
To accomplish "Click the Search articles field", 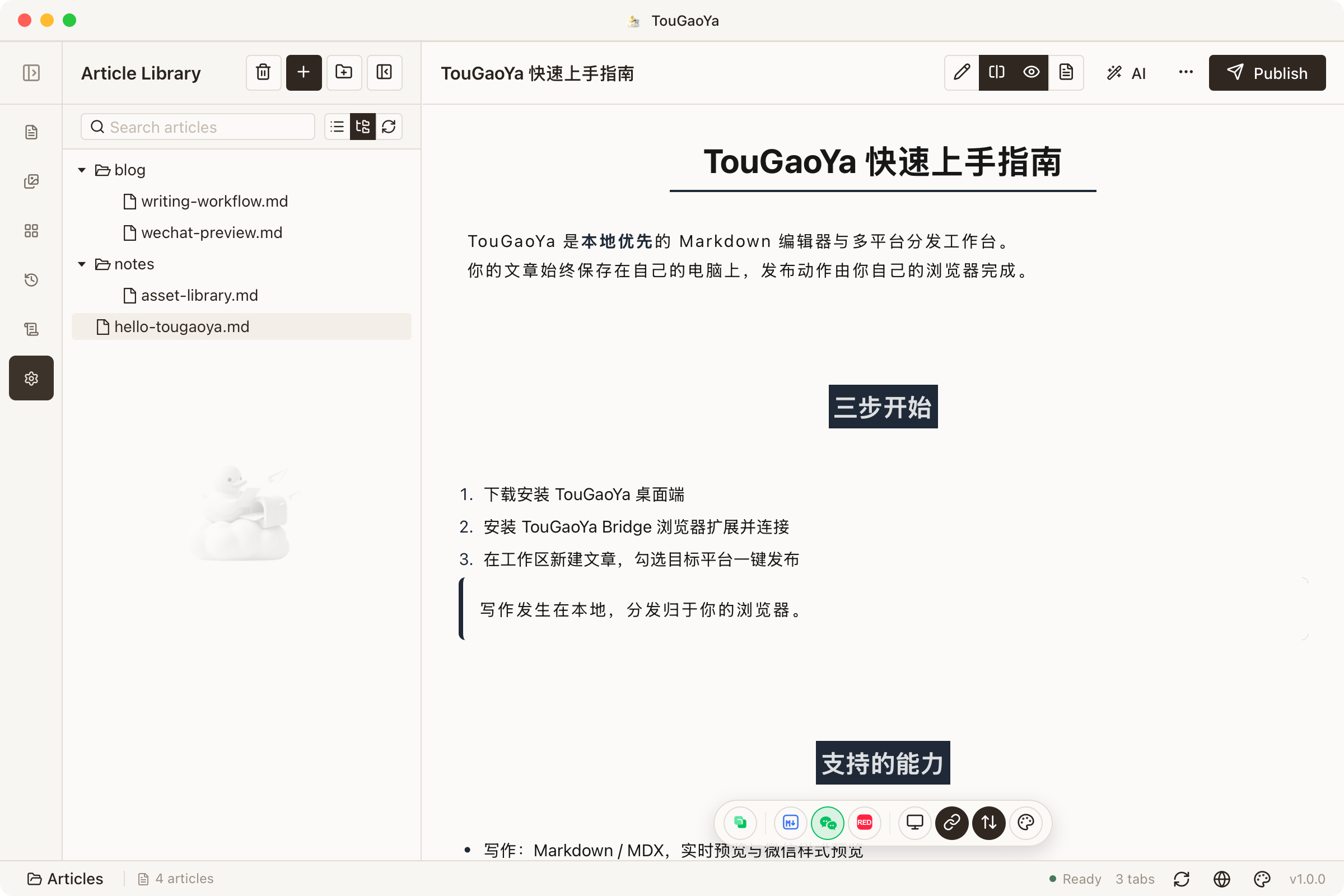I will pos(198,127).
